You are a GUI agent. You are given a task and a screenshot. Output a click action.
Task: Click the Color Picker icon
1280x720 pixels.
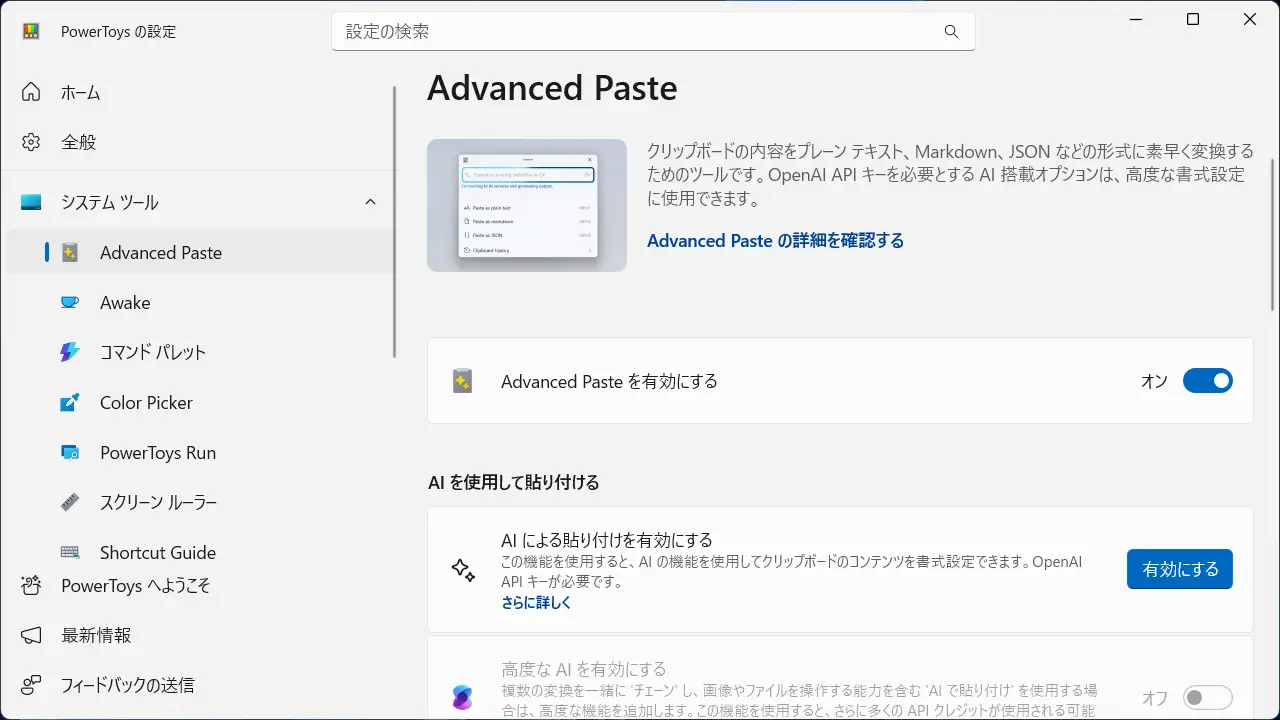click(x=70, y=403)
